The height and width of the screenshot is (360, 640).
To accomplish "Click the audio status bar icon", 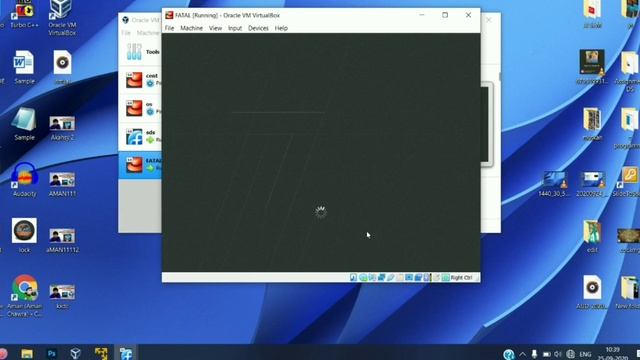I will pyautogui.click(x=372, y=278).
